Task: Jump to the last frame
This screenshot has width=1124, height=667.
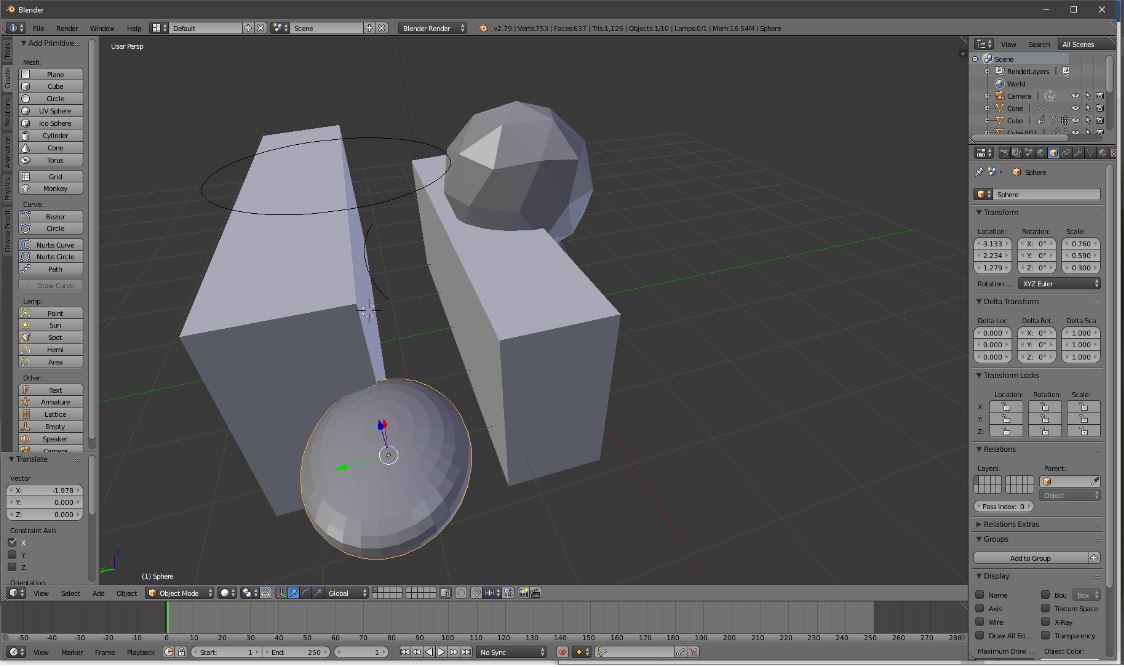Action: click(466, 652)
